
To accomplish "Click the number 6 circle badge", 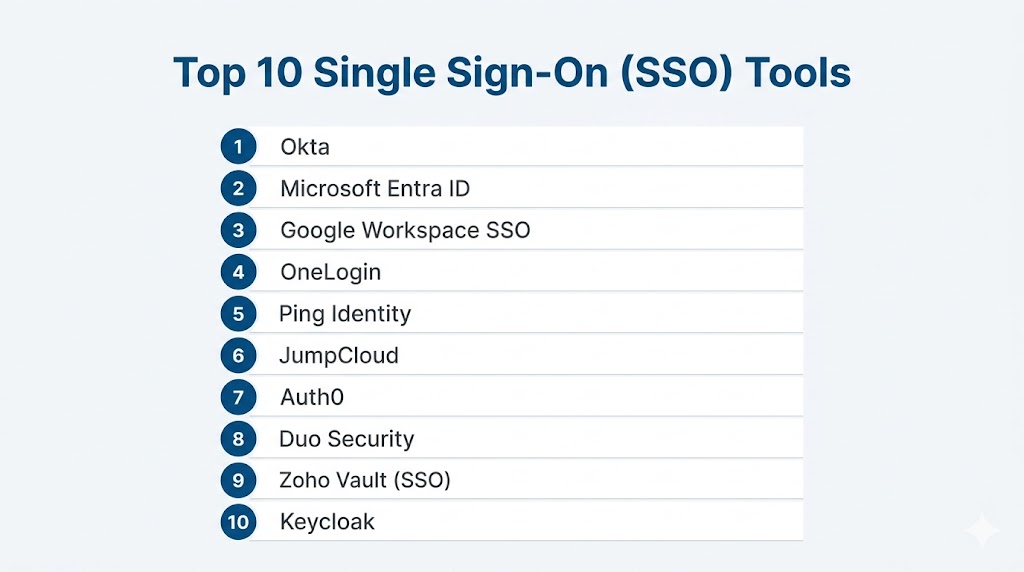I will [x=238, y=356].
